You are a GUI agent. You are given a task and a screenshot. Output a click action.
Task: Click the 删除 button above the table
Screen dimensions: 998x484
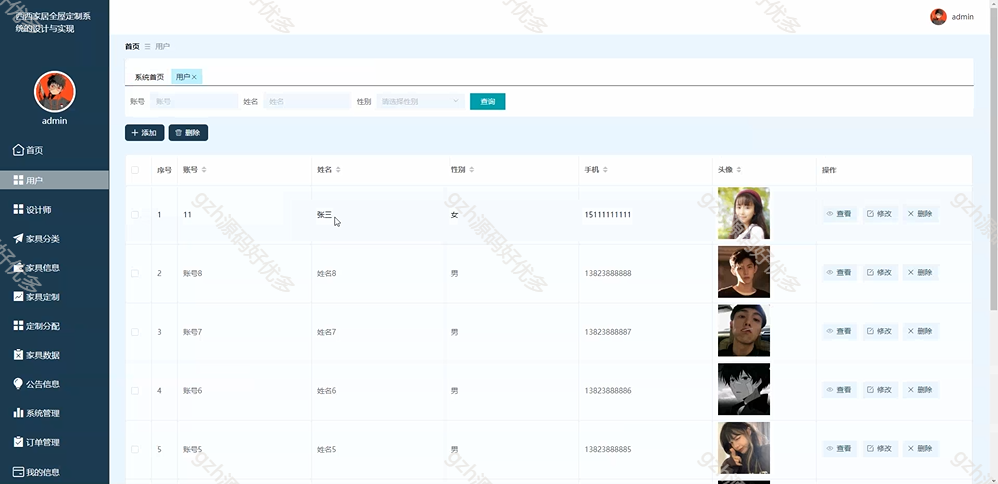click(x=188, y=132)
